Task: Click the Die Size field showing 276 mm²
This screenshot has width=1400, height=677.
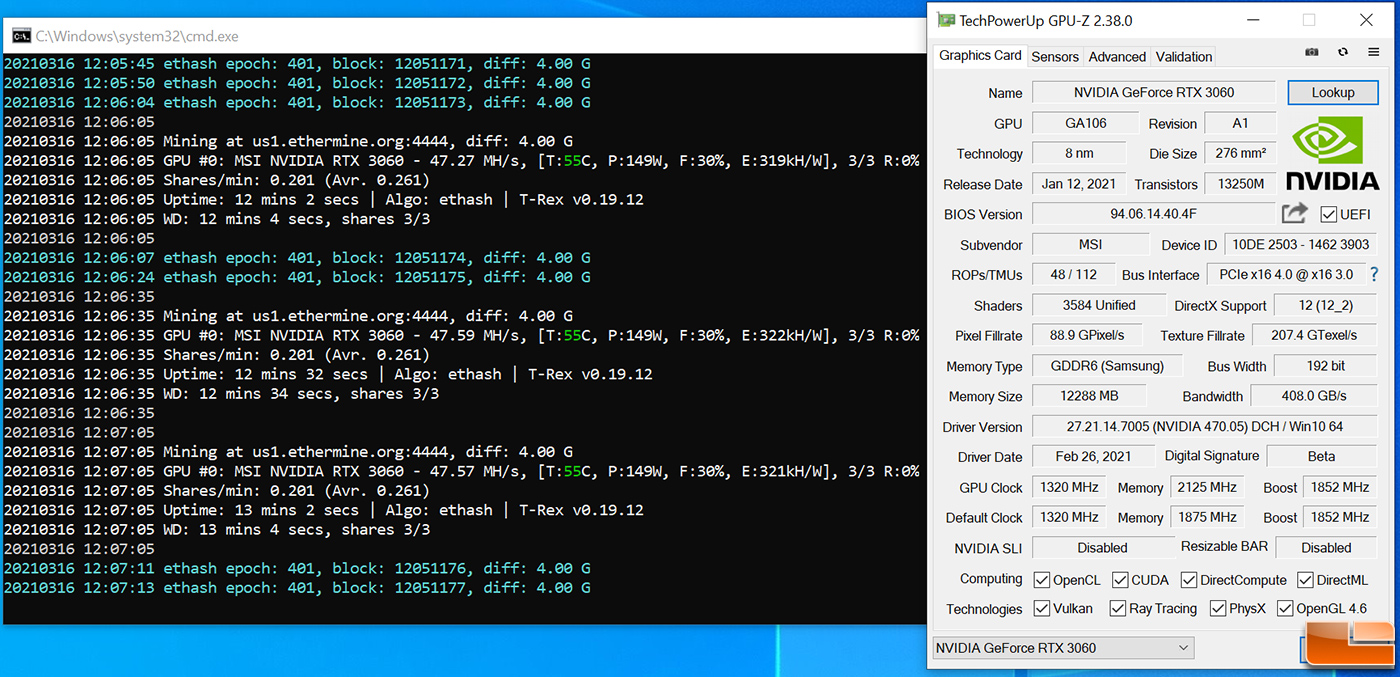Action: pyautogui.click(x=1240, y=153)
